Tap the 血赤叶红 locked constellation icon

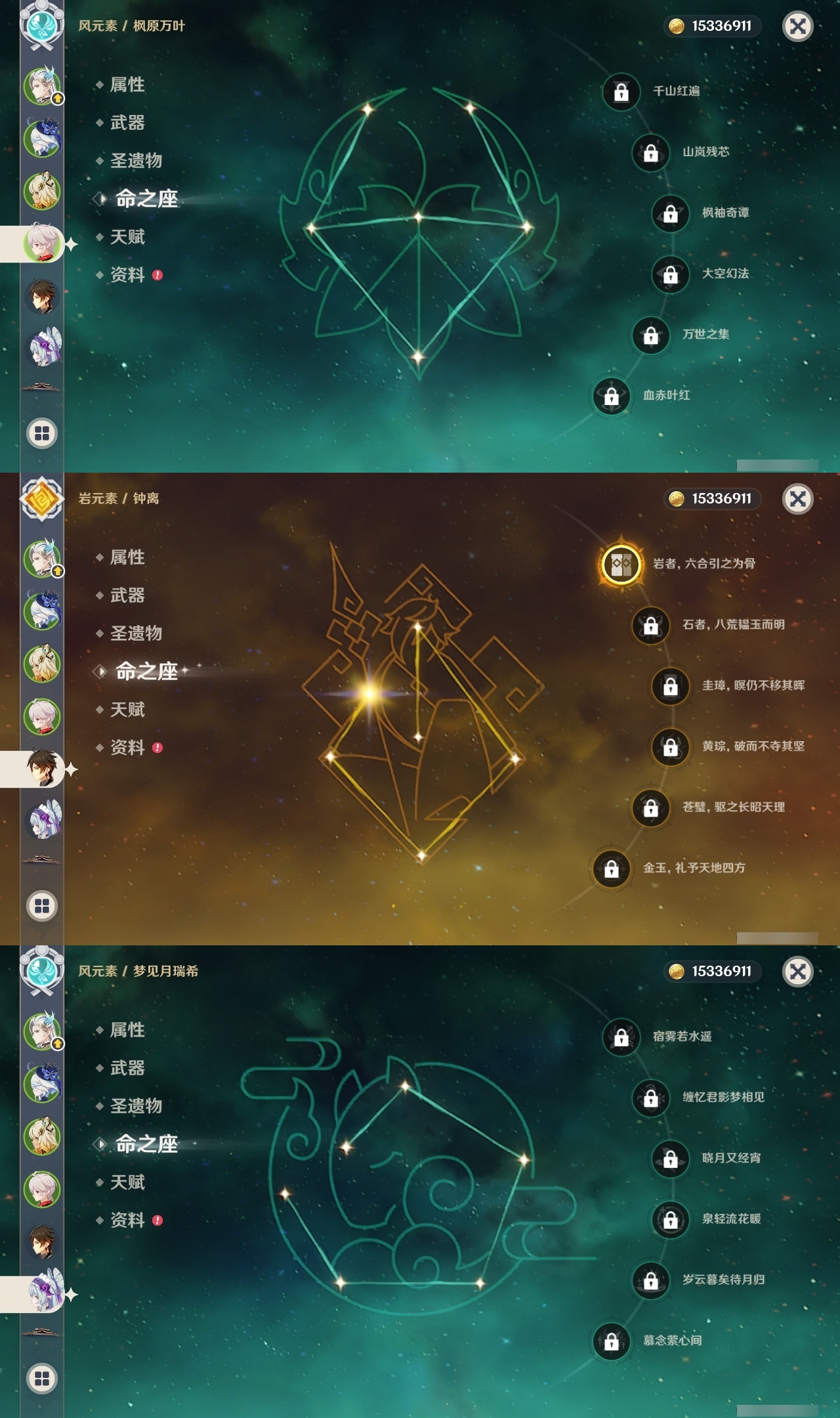point(611,396)
